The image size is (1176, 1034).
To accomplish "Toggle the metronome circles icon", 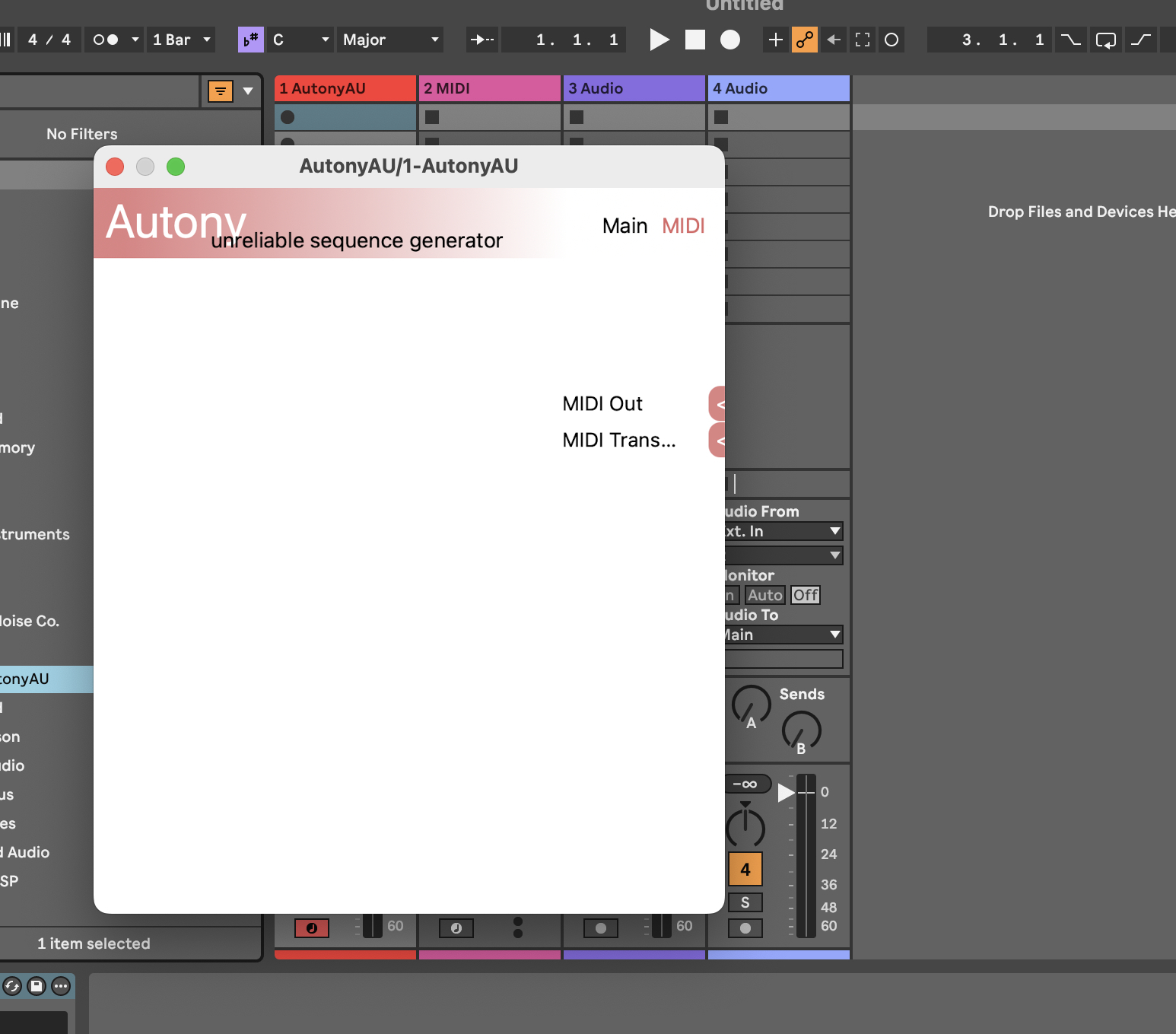I will tap(106, 40).
